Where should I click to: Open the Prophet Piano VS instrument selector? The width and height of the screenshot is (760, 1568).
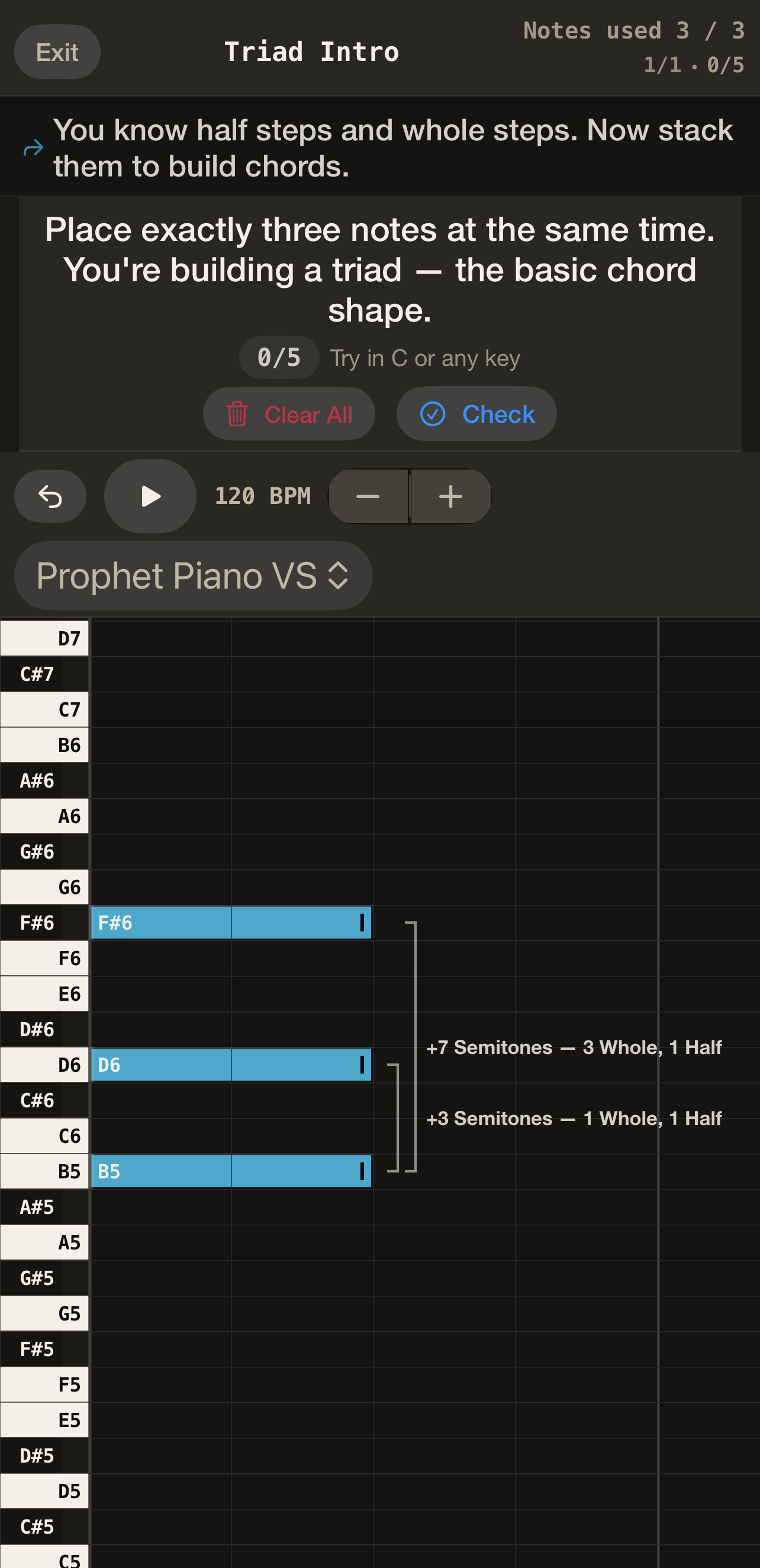pyautogui.click(x=192, y=575)
